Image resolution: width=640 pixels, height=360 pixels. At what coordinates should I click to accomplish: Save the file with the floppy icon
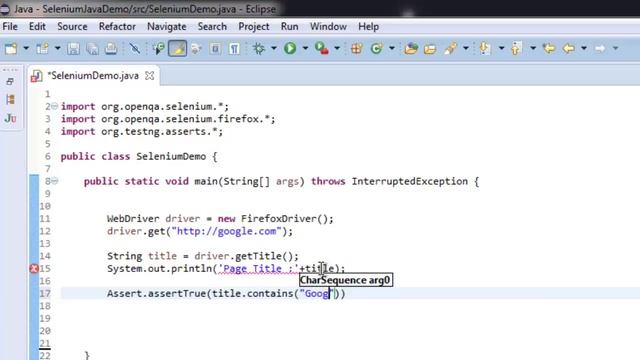pyautogui.click(x=73, y=49)
